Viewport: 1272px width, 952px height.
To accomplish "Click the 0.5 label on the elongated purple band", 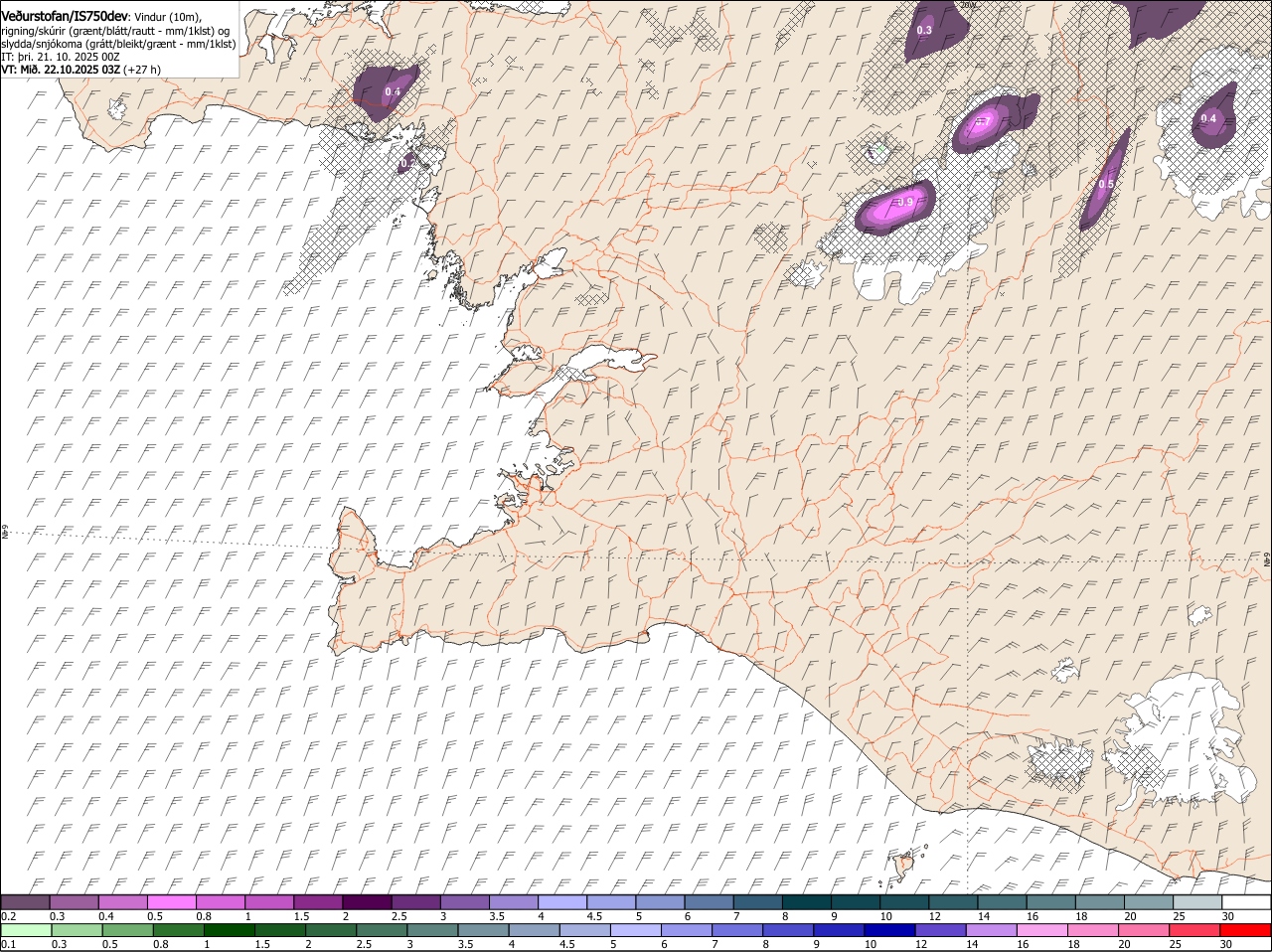I will (x=1106, y=185).
